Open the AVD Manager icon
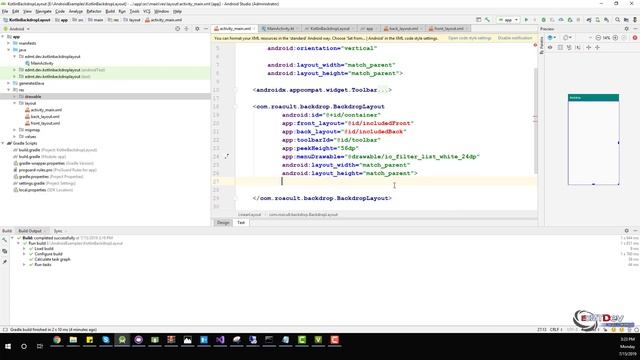 (x=598, y=20)
